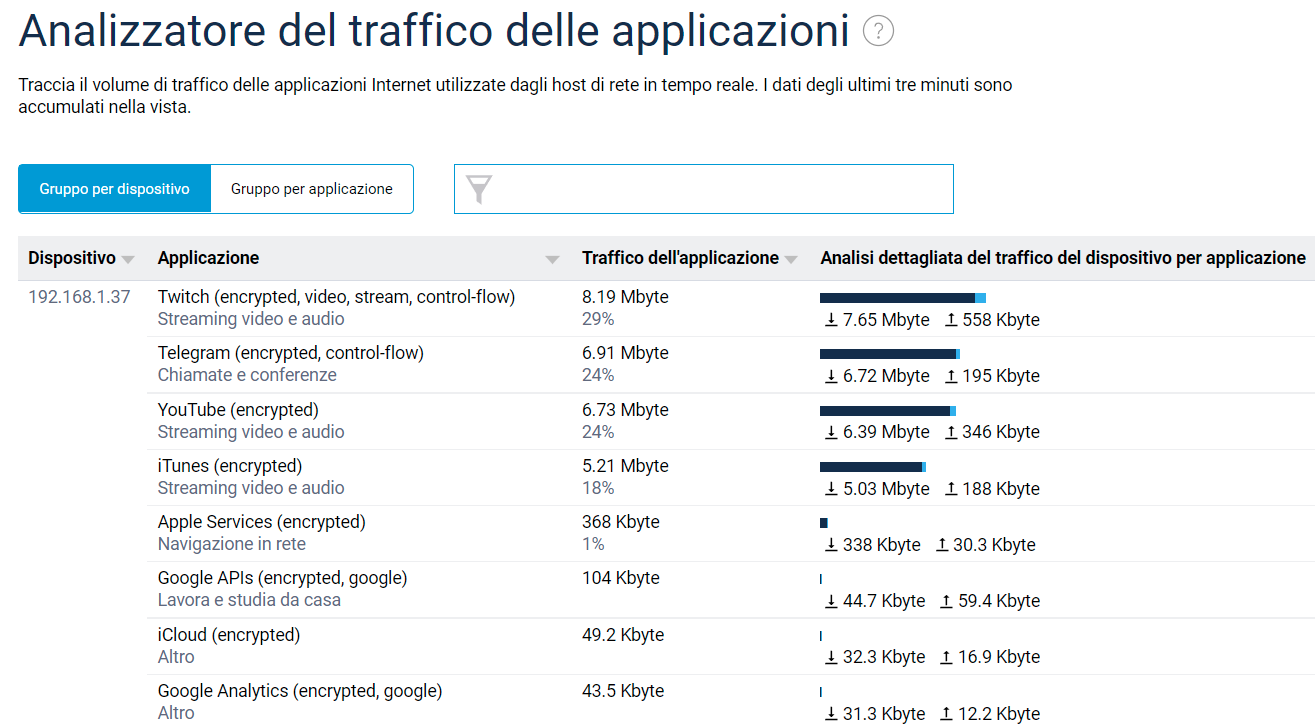Select the Google APIs application row
The image size is (1315, 727).
282,578
